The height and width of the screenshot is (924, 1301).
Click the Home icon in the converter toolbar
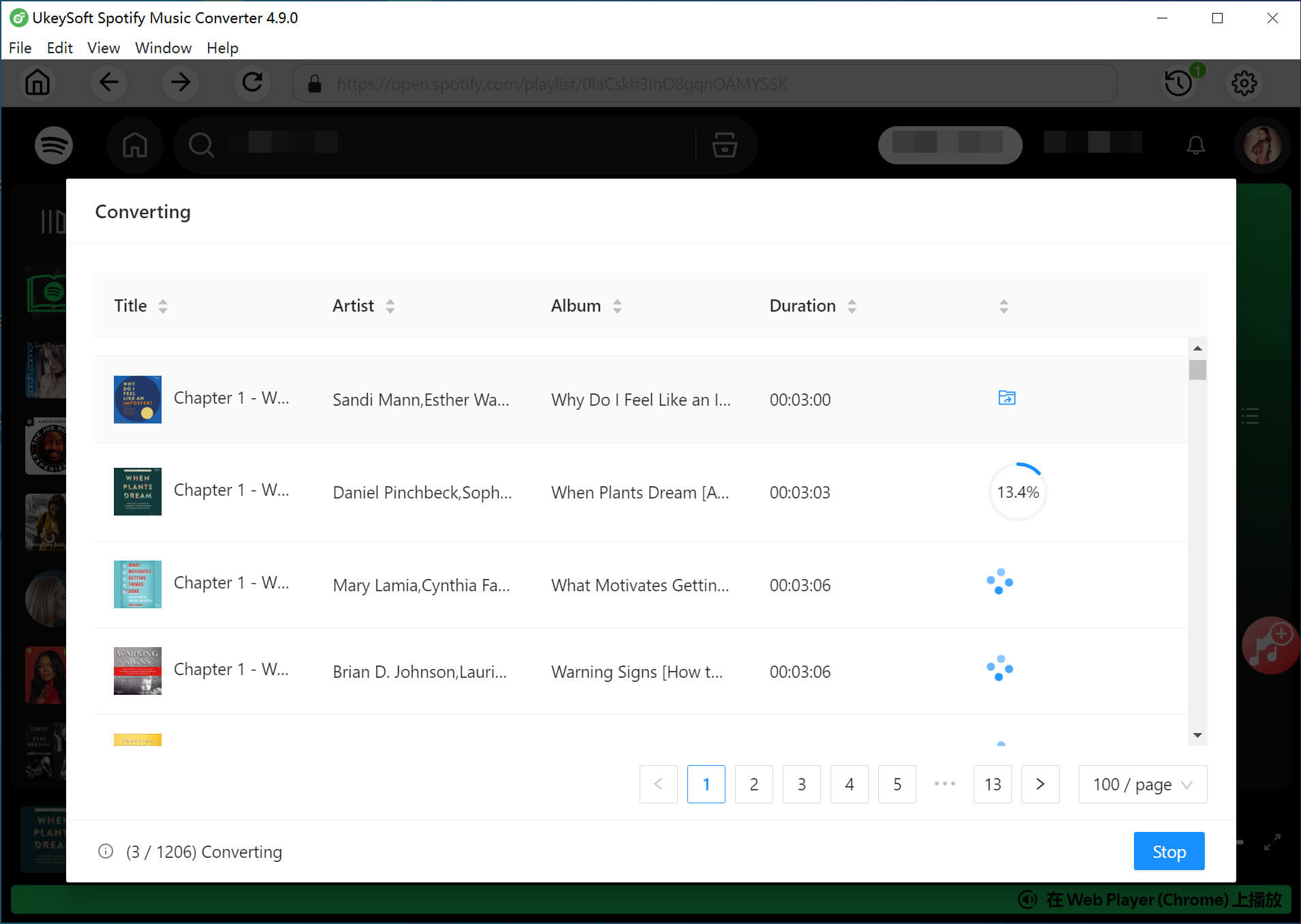tap(38, 83)
